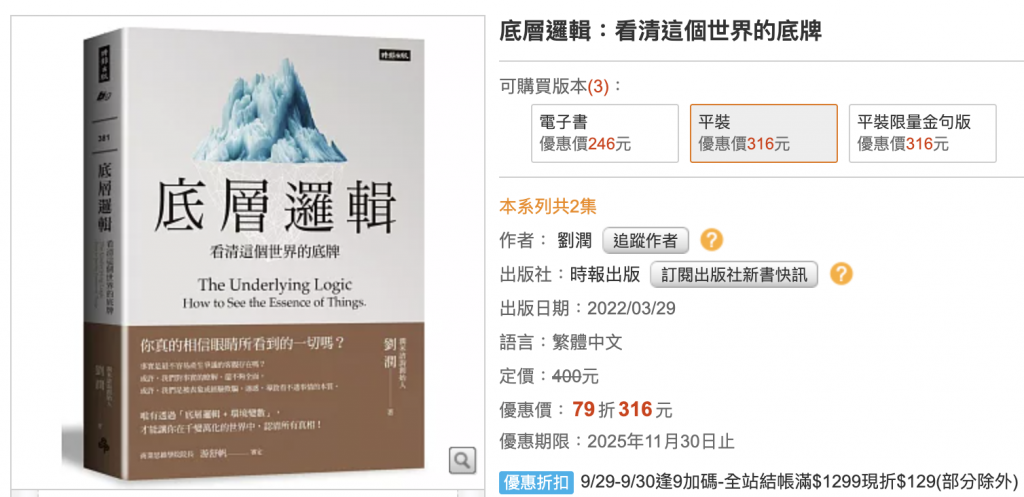Open the help icon beside 訂閱出版社新書快訊
1024x497 pixels.
[x=840, y=274]
